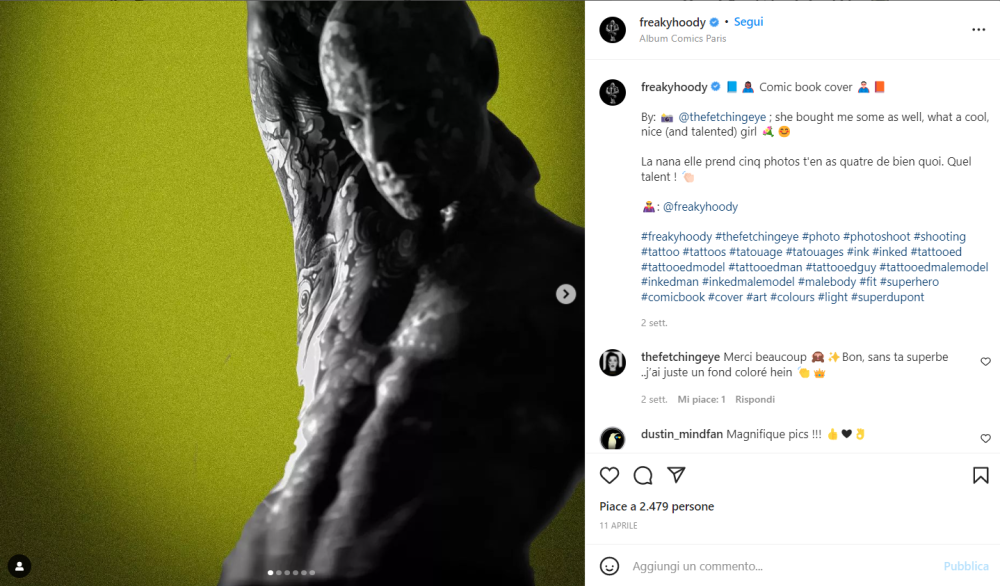Open the comment bubble icon
This screenshot has width=1000, height=586.
pos(643,475)
